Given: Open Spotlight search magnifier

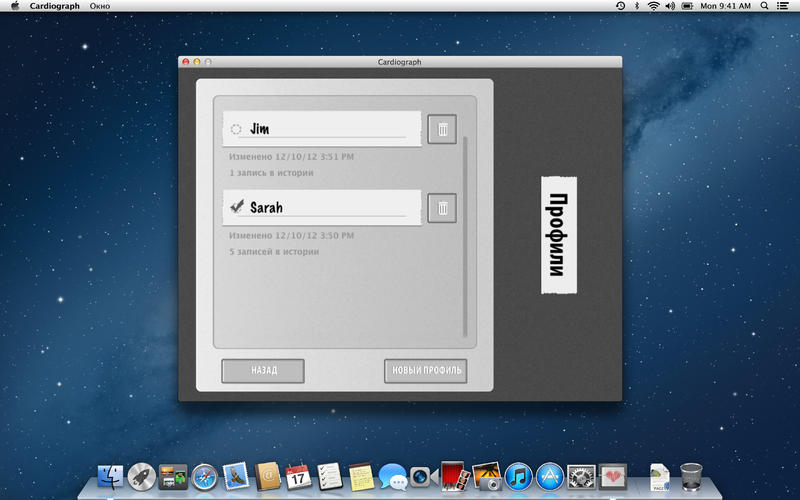Looking at the screenshot, I should click(764, 6).
